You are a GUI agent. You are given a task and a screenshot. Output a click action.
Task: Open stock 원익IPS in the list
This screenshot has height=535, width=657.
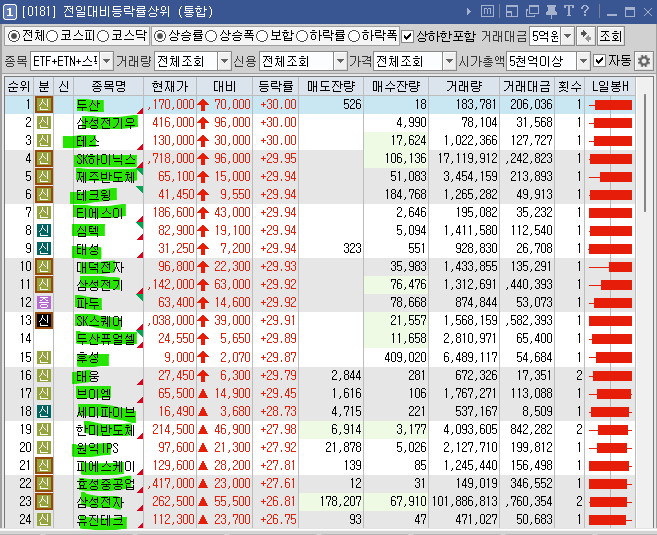pyautogui.click(x=98, y=448)
